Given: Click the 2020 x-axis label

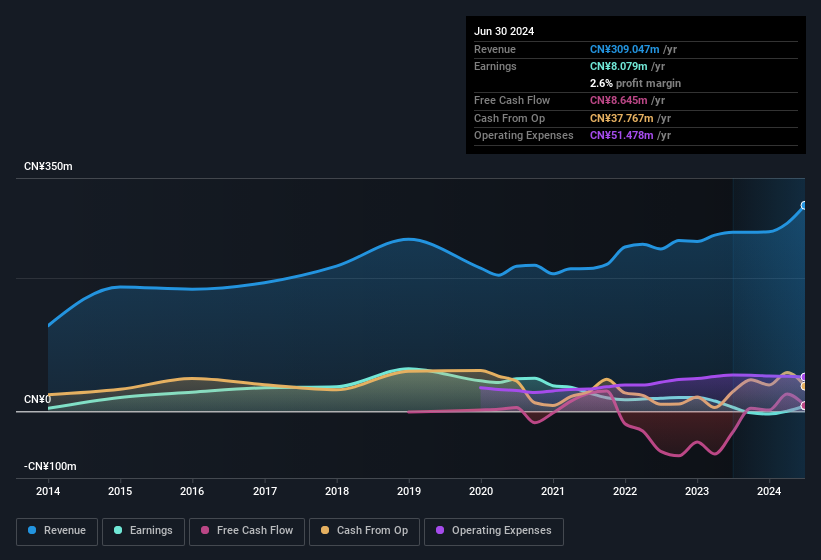Looking at the screenshot, I should point(481,491).
